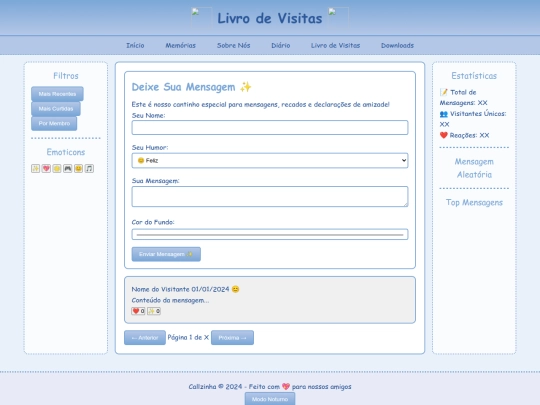The width and height of the screenshot is (540, 405).
Task: Click the 'Mensagem Aleatória' heading
Action: pyautogui.click(x=474, y=168)
